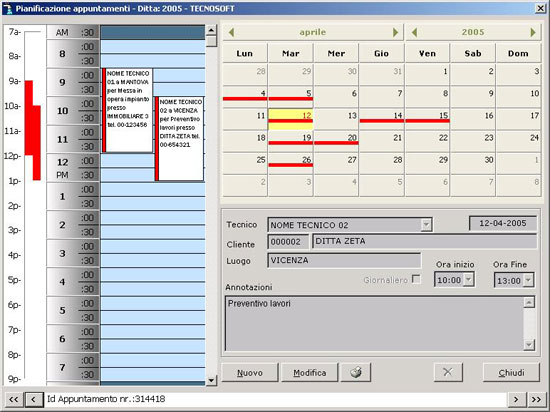Select March 28 in calendar
This screenshot has height=412, width=550.
click(x=245, y=75)
